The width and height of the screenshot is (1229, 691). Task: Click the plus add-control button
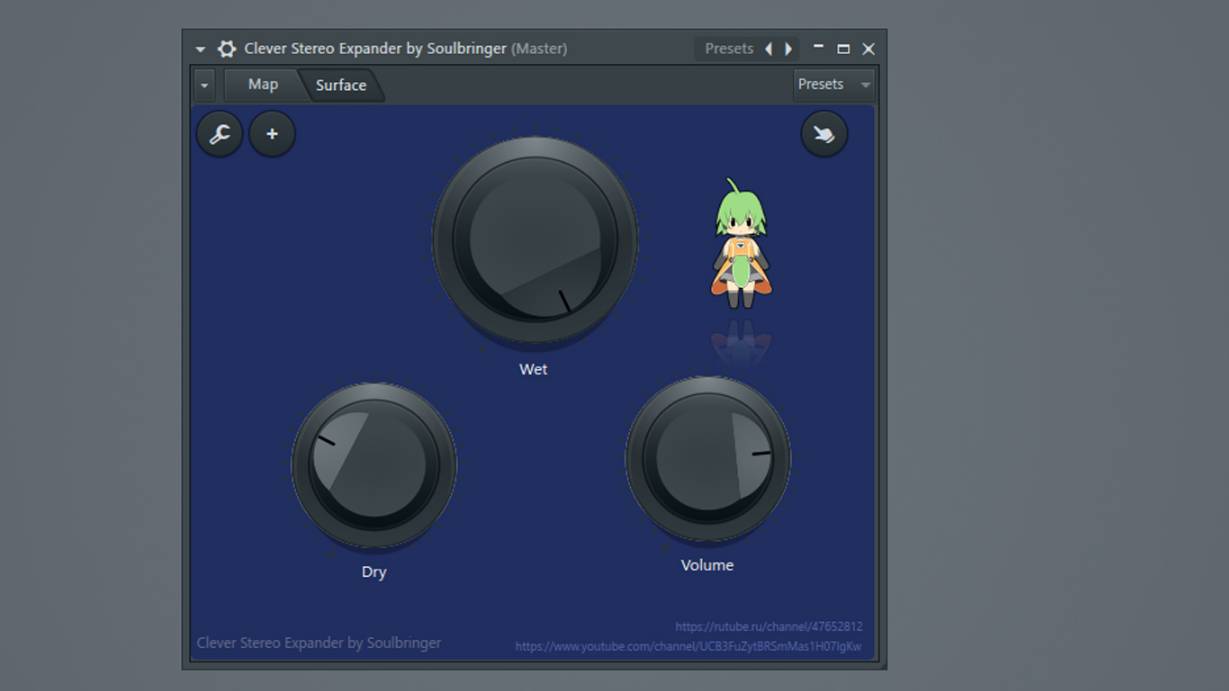point(272,134)
